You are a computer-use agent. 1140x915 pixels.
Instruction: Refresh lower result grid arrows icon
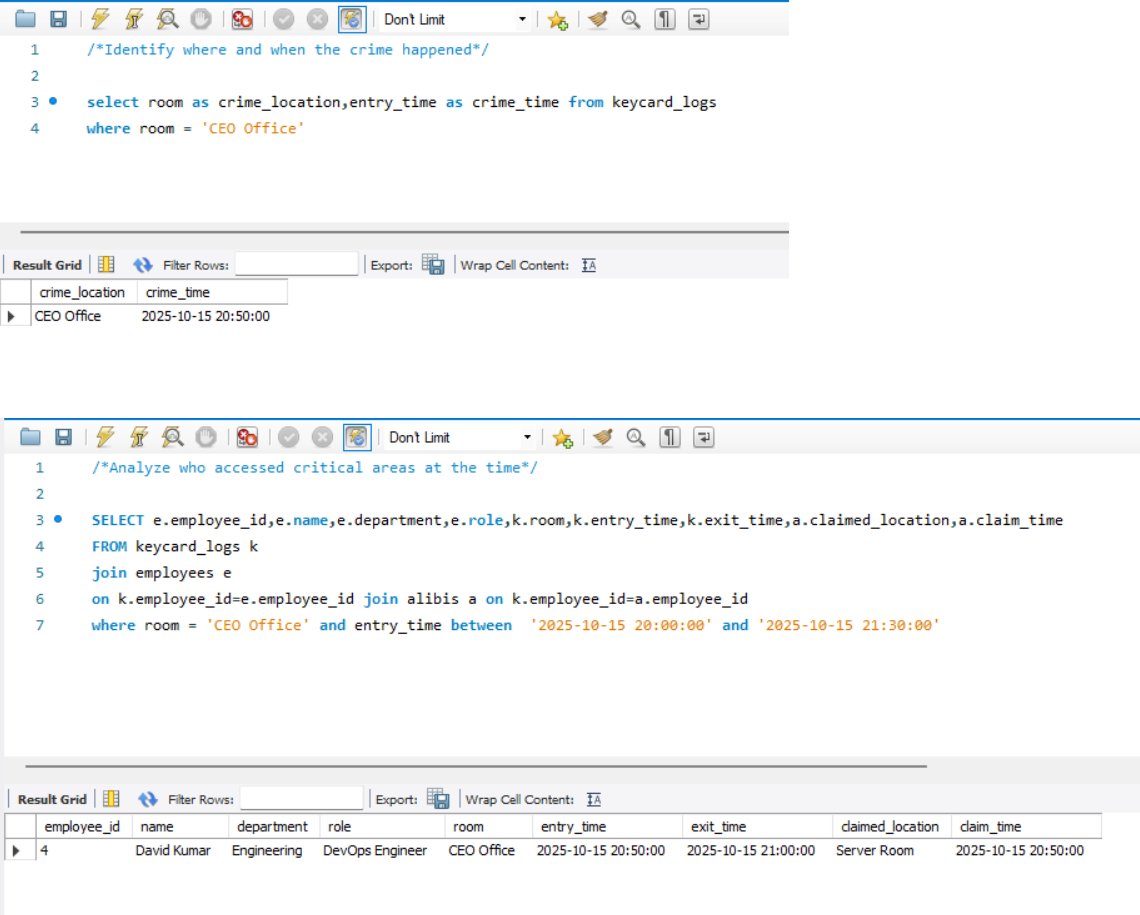(x=148, y=799)
